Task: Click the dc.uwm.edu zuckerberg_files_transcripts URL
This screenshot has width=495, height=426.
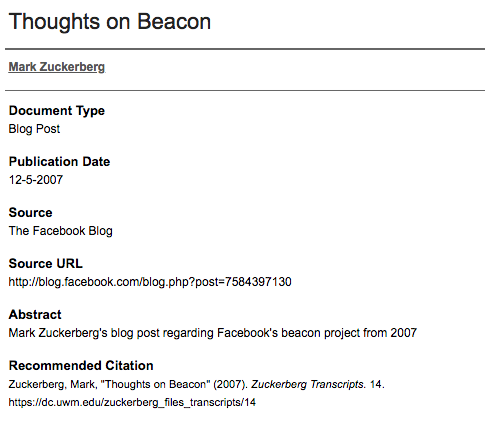Action: point(132,402)
